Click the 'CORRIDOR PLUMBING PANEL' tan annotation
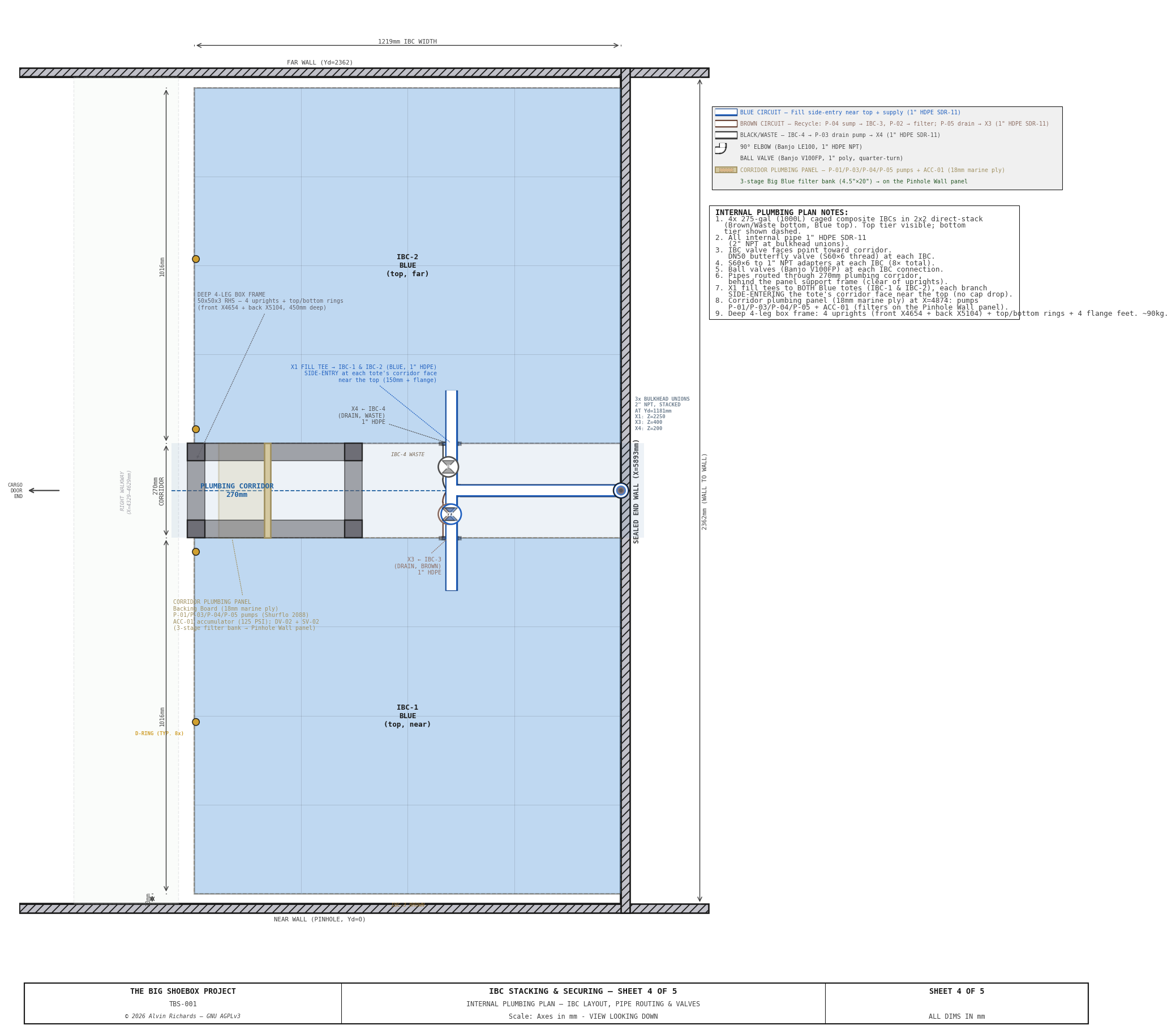This screenshot has height=1034, width=1176. click(x=246, y=615)
